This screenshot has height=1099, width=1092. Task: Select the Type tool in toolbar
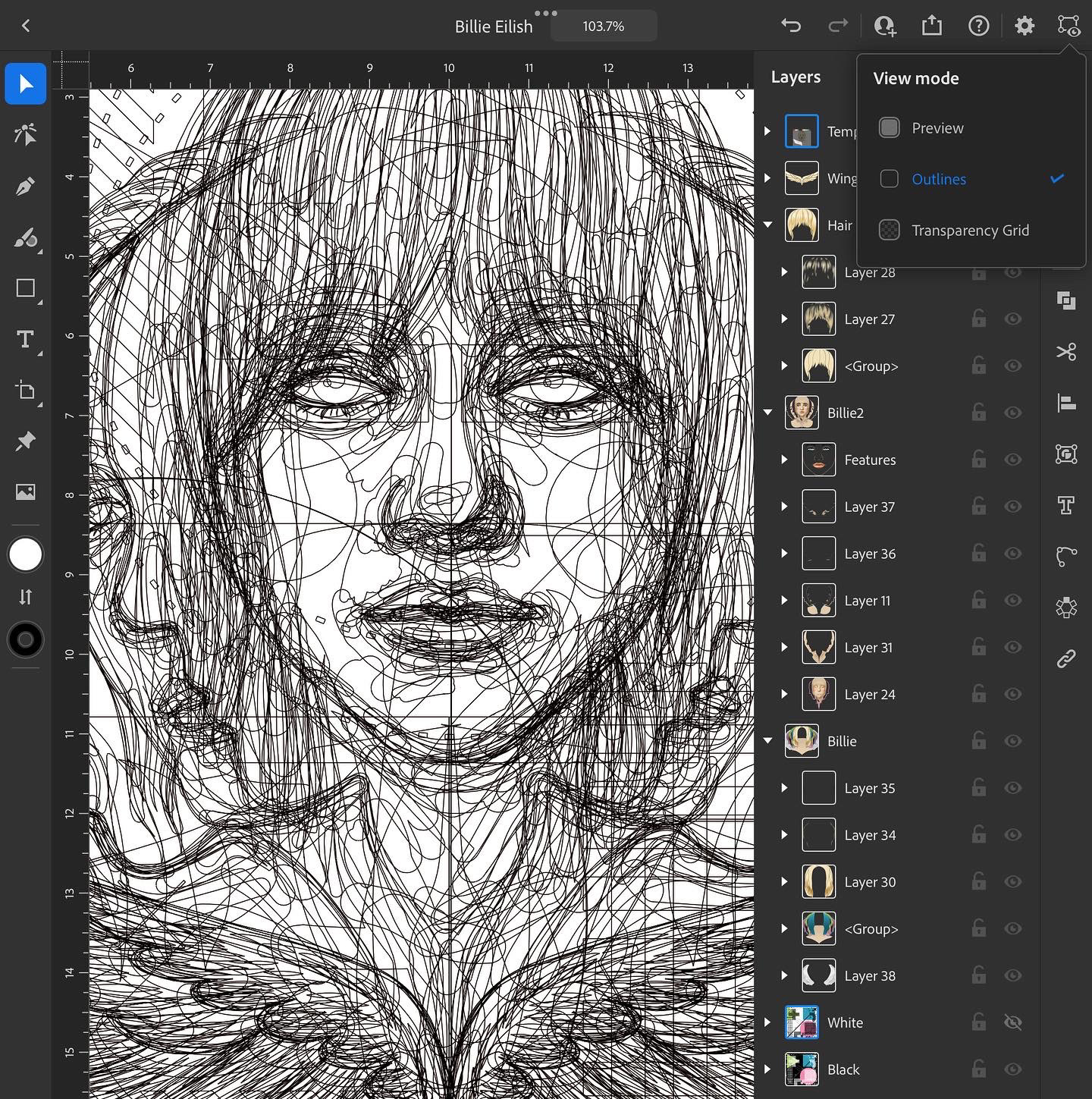tap(25, 339)
